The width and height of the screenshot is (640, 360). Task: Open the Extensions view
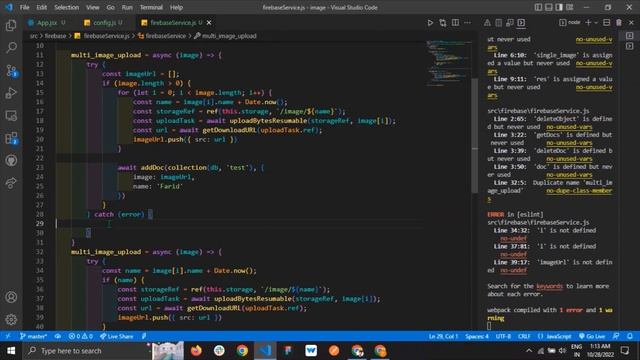[x=11, y=138]
